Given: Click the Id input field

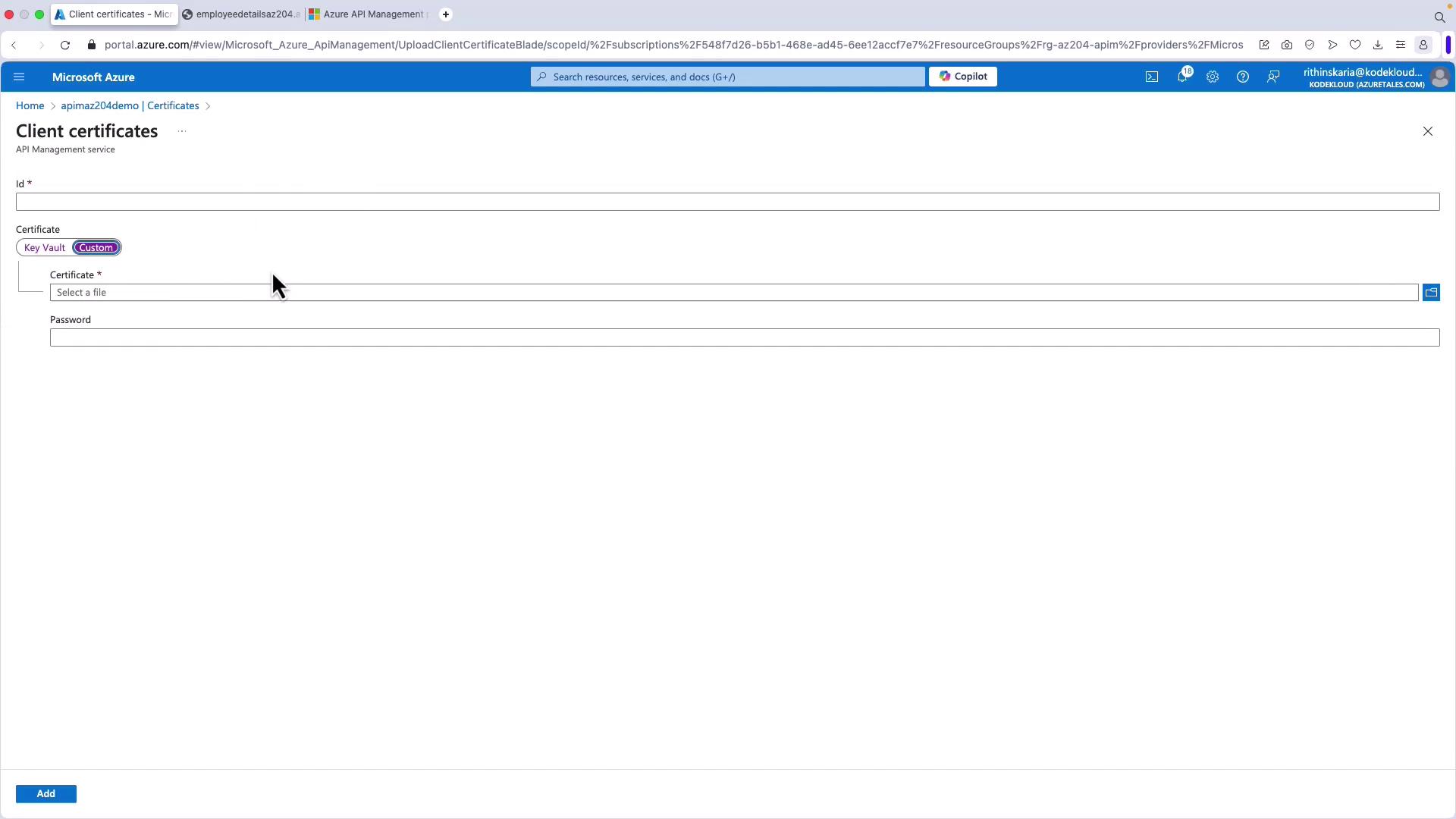Looking at the screenshot, I should (x=726, y=202).
